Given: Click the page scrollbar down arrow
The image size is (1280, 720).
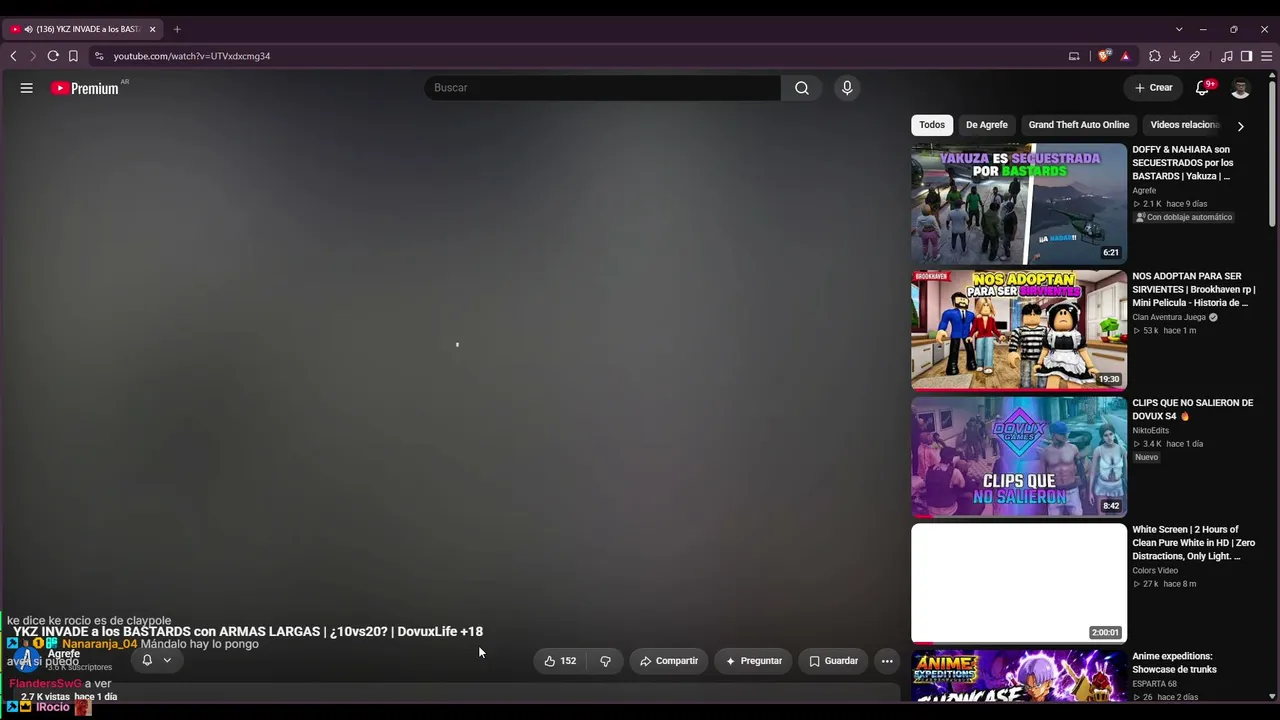Looking at the screenshot, I should [1272, 696].
